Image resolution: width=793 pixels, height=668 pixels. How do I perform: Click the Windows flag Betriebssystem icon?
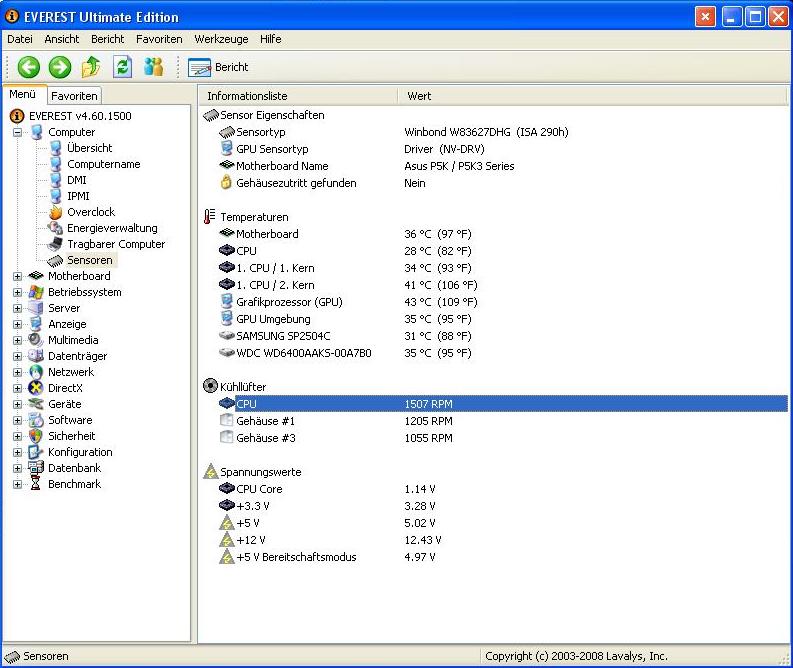[x=36, y=292]
